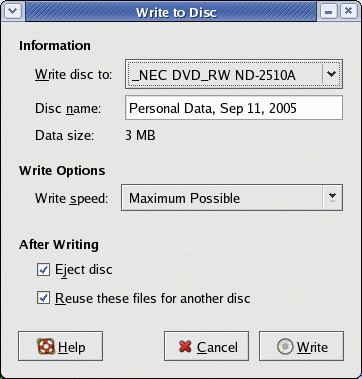362x379 pixels.
Task: Click the Maximum Possible speed selector
Action: pos(232,198)
